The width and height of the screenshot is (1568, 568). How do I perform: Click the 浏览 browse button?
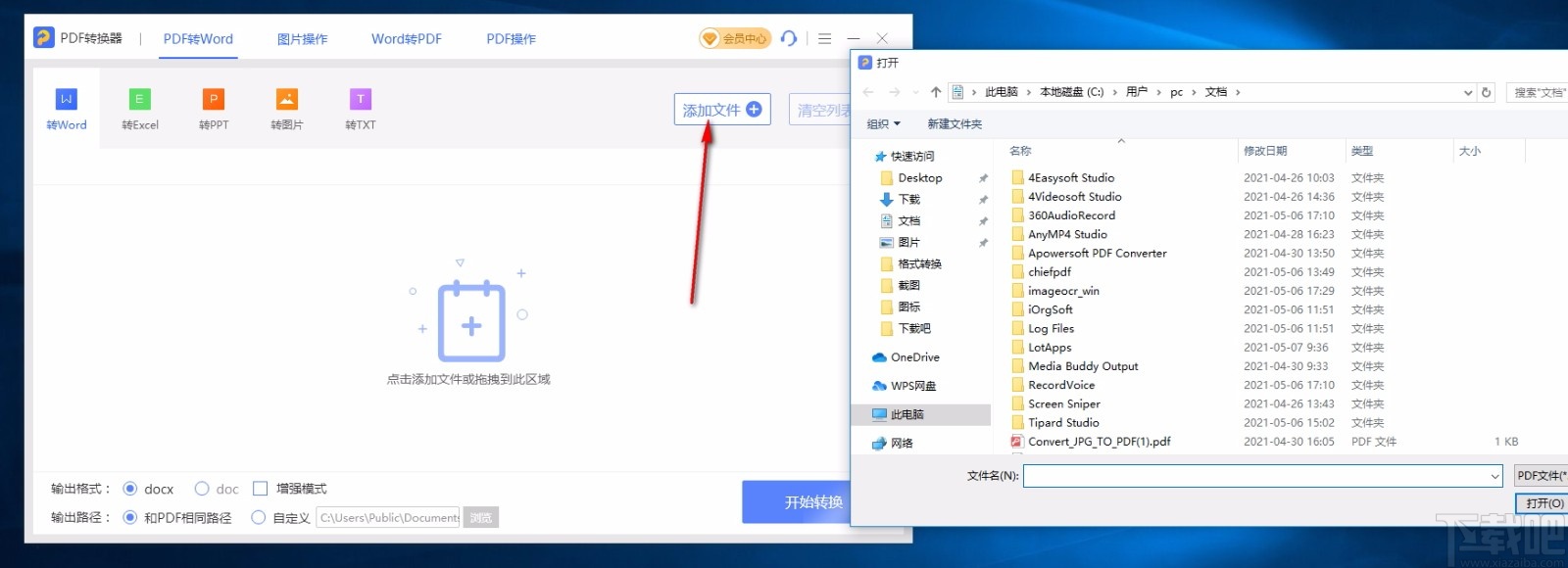point(481,517)
